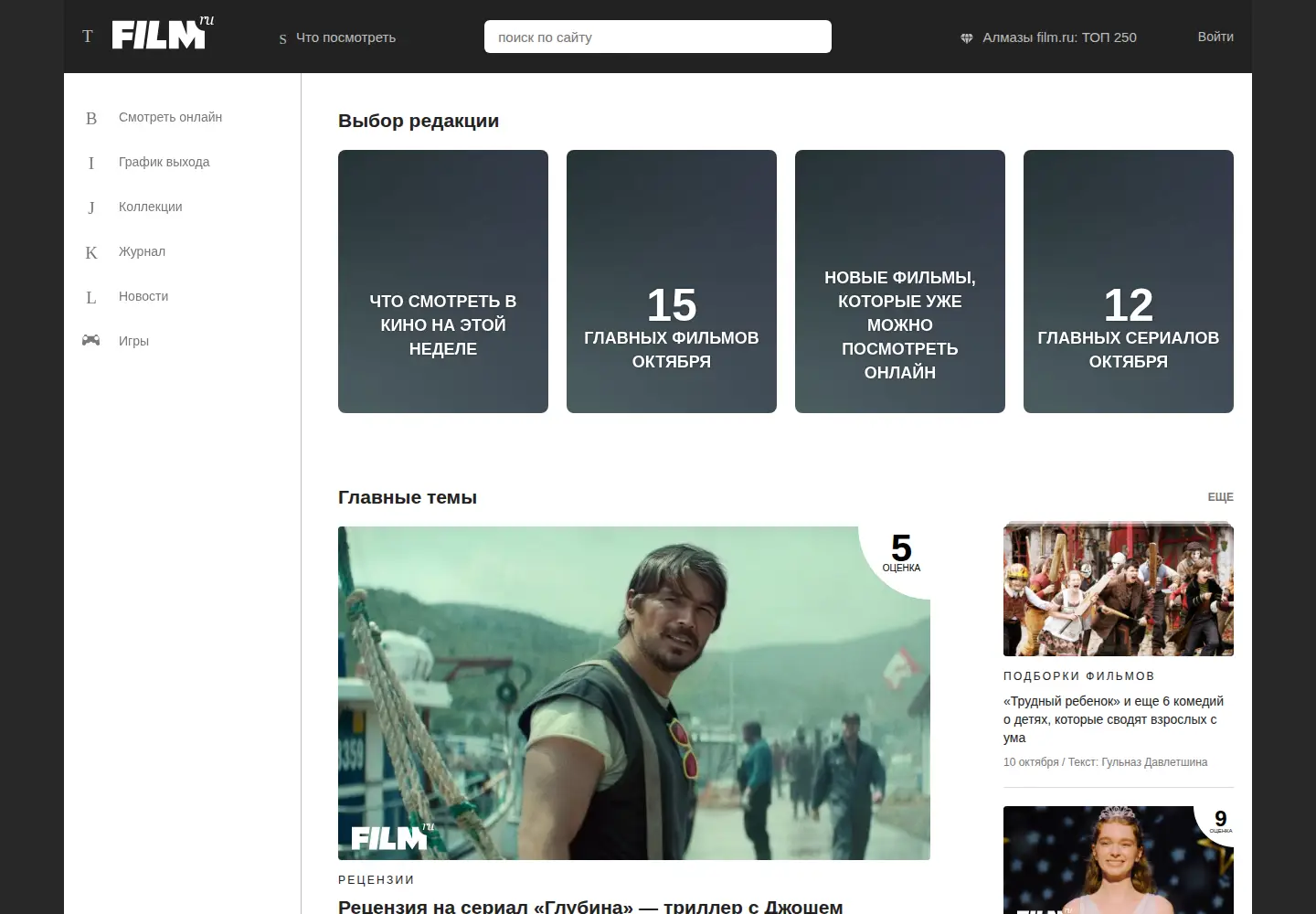The width and height of the screenshot is (1316, 914).
Task: Open the comedy crowd thumbnail above Подборки фильмов
Action: pos(1119,590)
